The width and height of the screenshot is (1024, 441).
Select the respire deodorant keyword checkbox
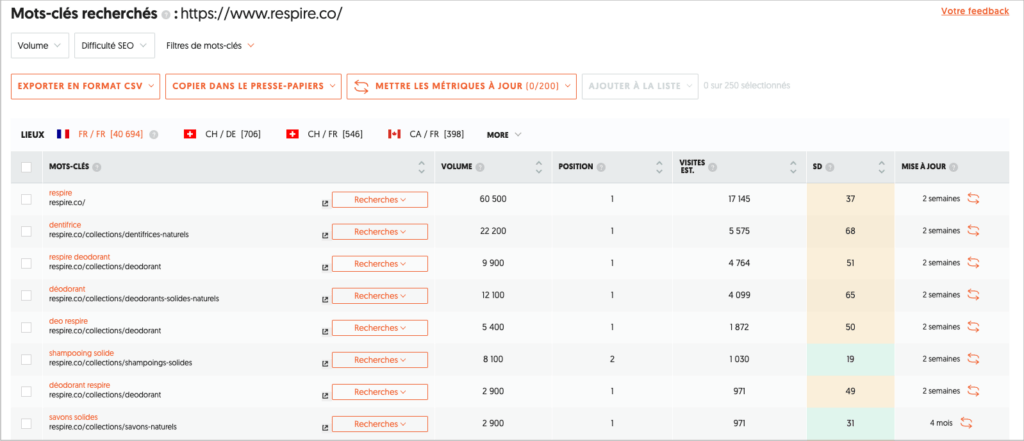pyautogui.click(x=26, y=263)
